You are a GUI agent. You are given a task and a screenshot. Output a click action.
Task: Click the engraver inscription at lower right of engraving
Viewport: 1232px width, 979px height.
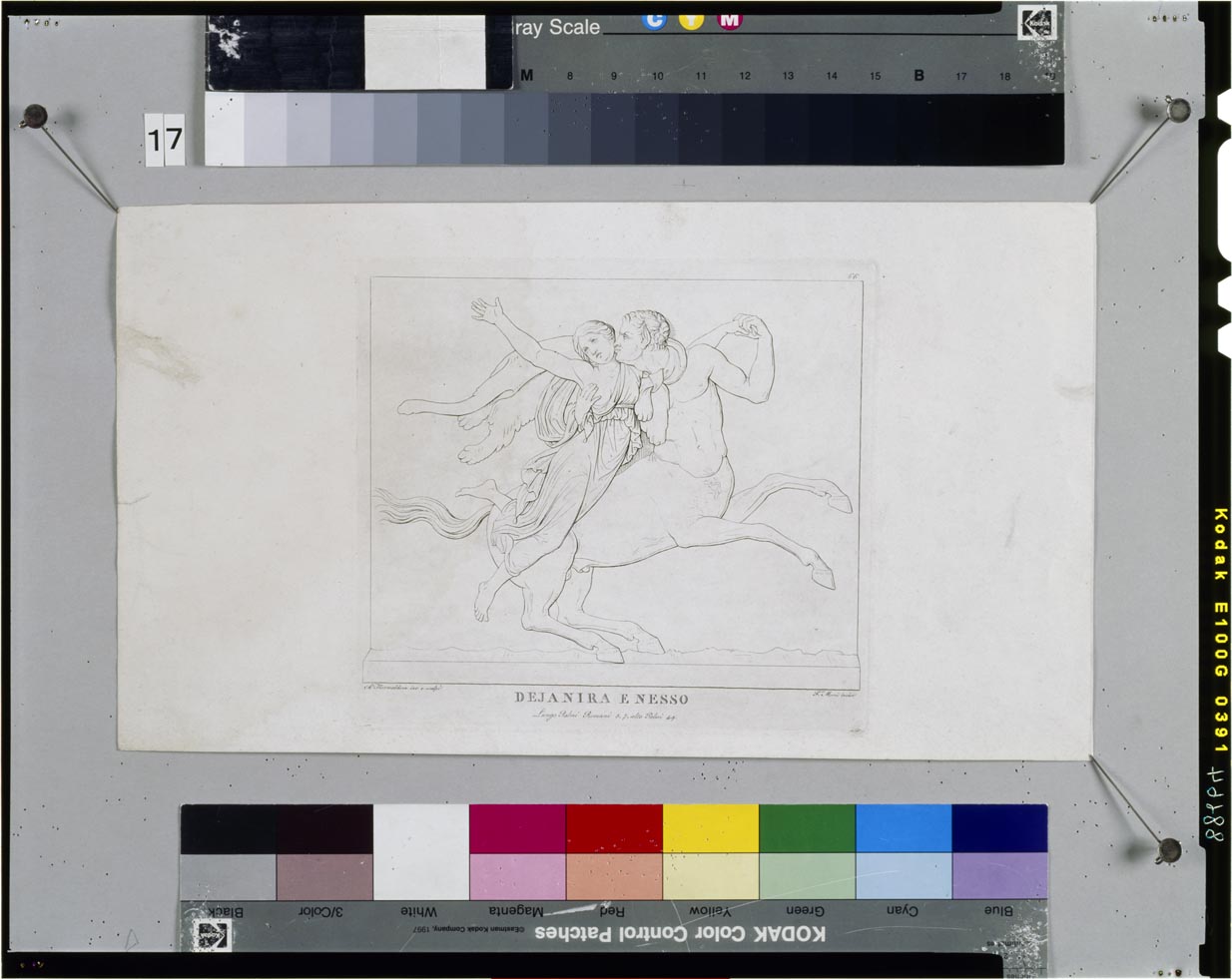tap(836, 695)
